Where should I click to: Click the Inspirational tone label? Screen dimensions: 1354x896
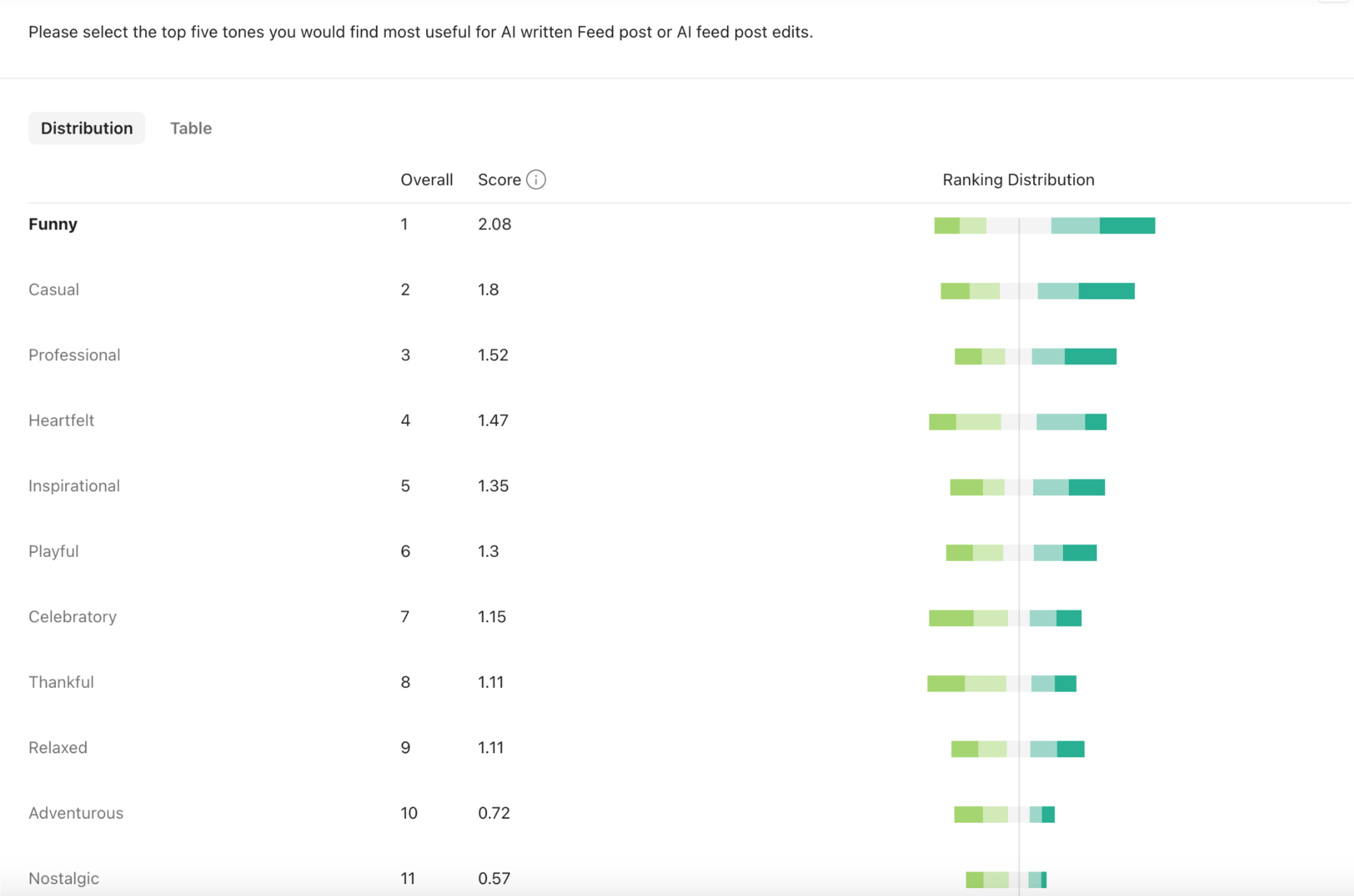coord(74,486)
